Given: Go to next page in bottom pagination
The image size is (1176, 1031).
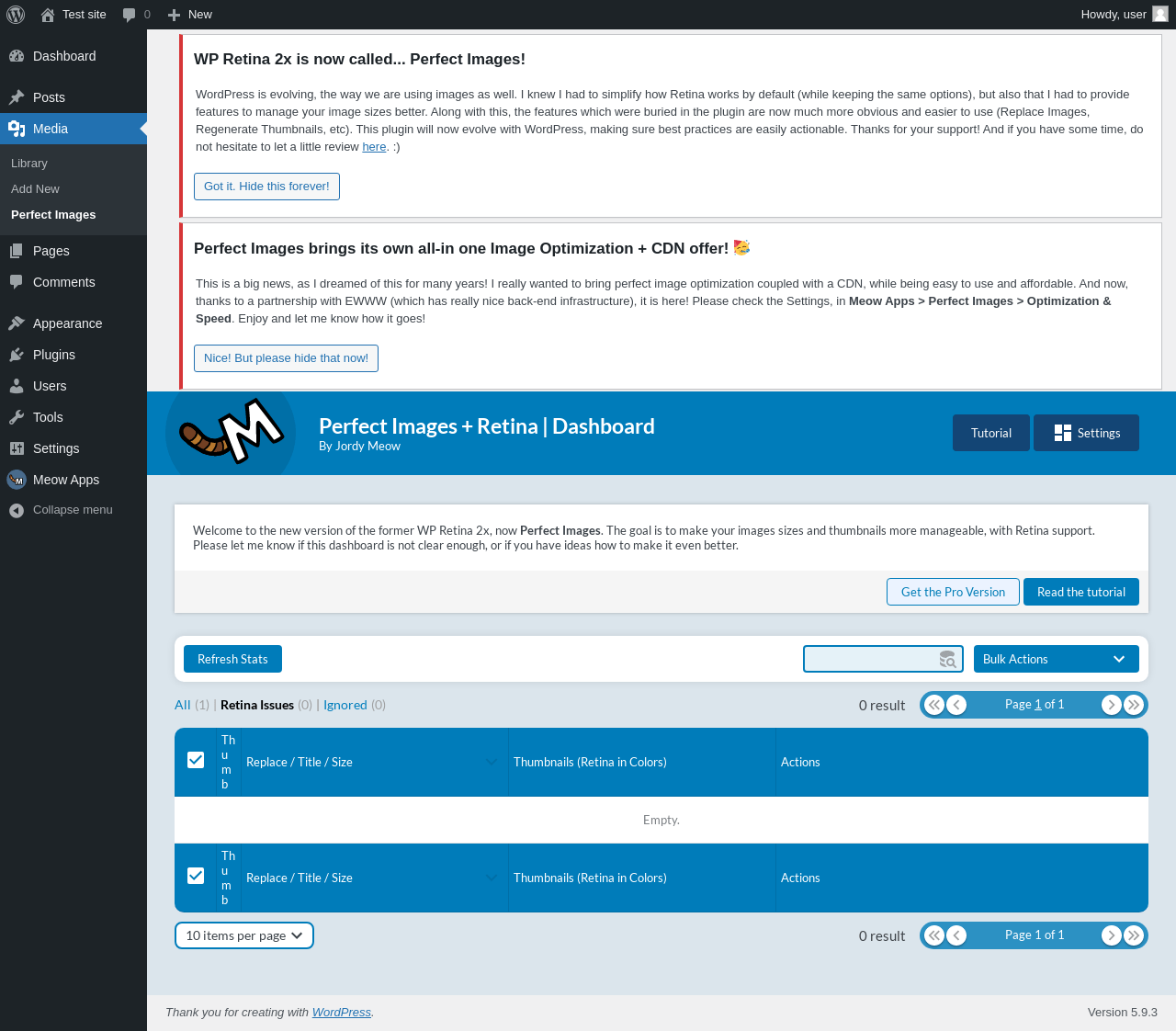Looking at the screenshot, I should pyautogui.click(x=1111, y=935).
